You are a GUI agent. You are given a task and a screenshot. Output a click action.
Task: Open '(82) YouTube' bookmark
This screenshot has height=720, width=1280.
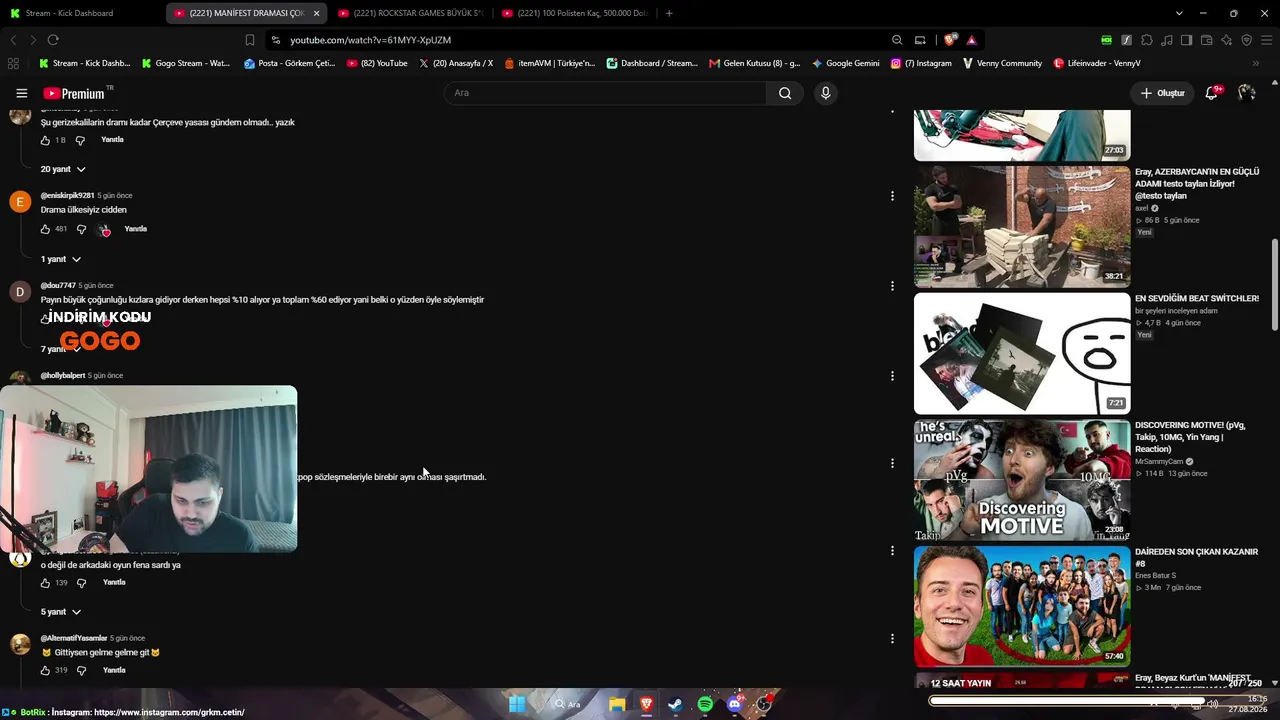(377, 63)
